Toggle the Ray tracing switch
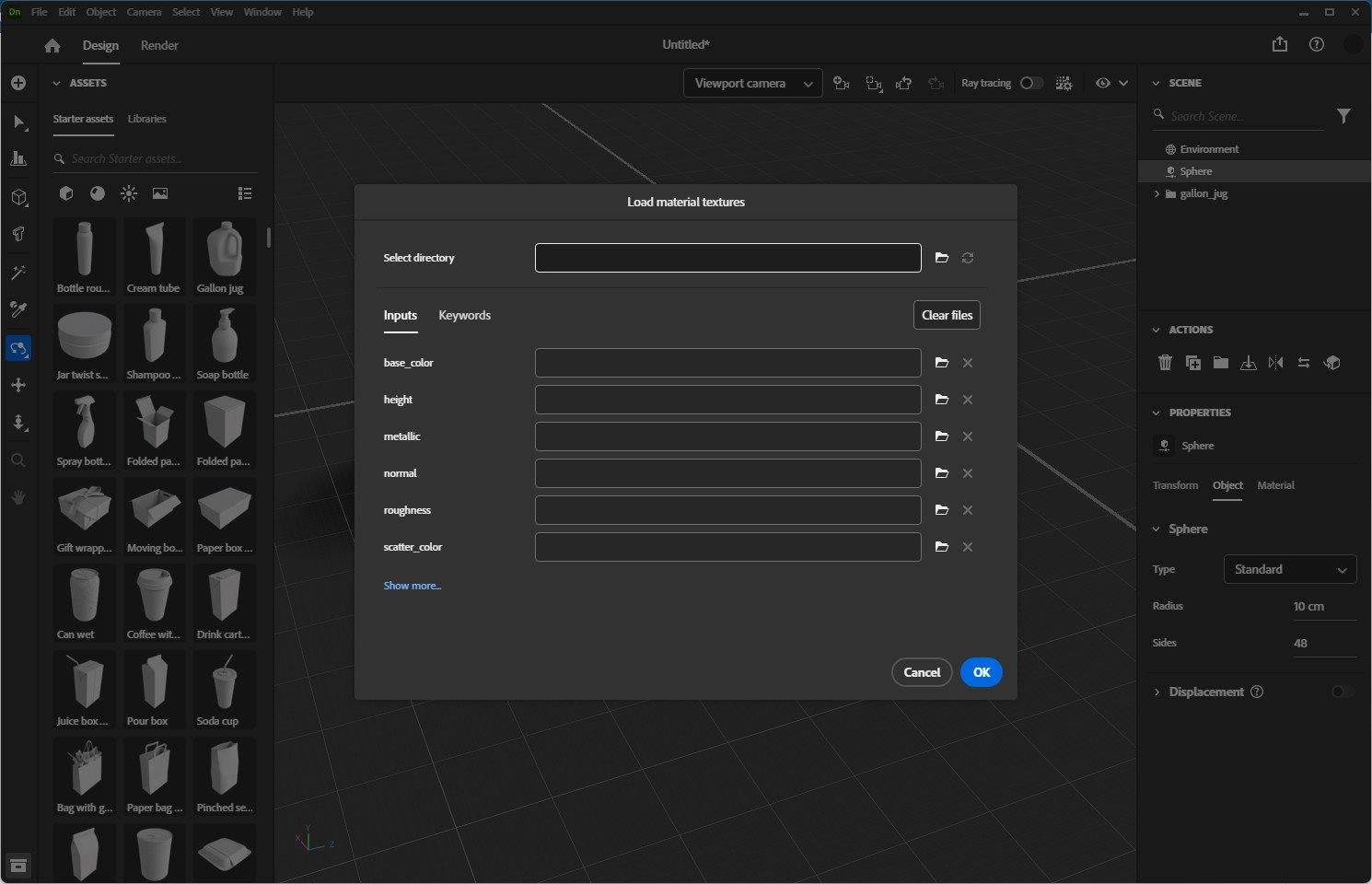1372x884 pixels. [x=1030, y=83]
